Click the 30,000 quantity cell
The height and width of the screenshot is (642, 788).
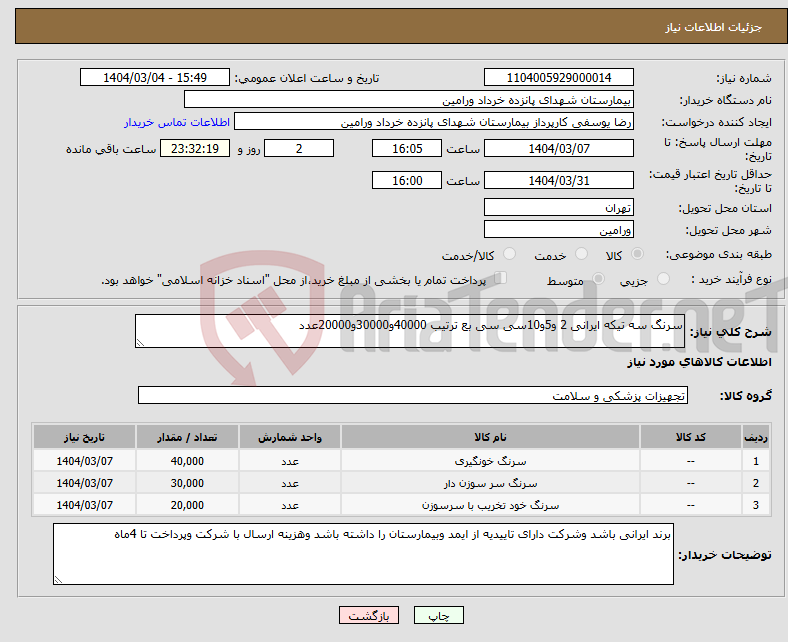click(187, 483)
